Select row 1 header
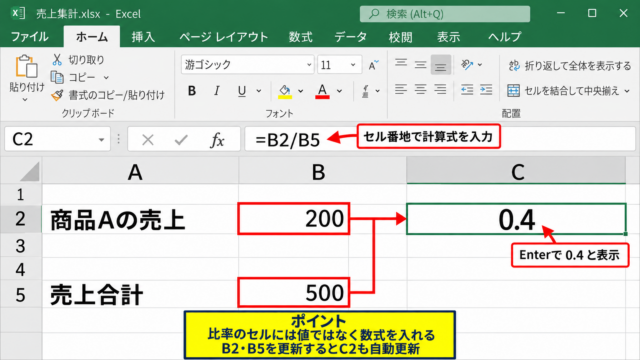Image resolution: width=640 pixels, height=360 pixels. pyautogui.click(x=21, y=194)
